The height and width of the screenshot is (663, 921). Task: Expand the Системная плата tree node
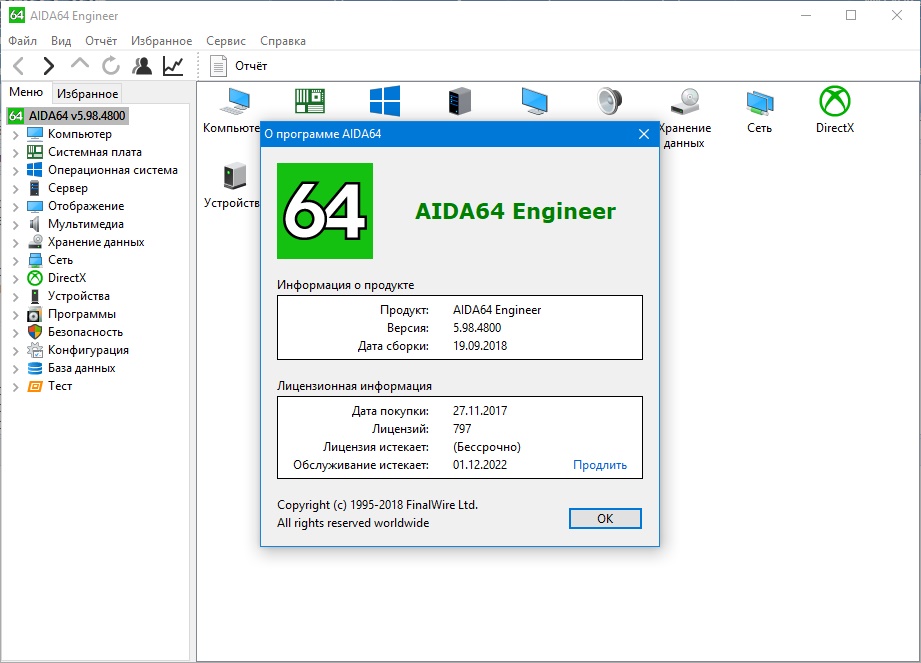(x=15, y=152)
